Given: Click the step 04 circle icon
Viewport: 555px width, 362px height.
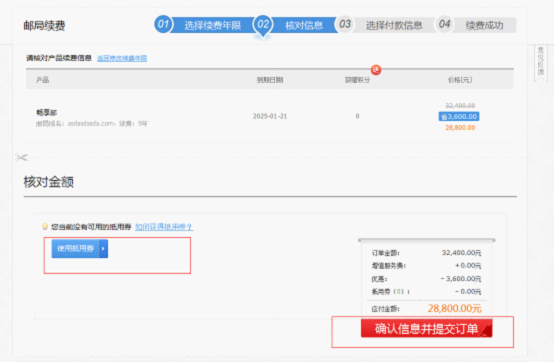Looking at the screenshot, I should [x=444, y=24].
